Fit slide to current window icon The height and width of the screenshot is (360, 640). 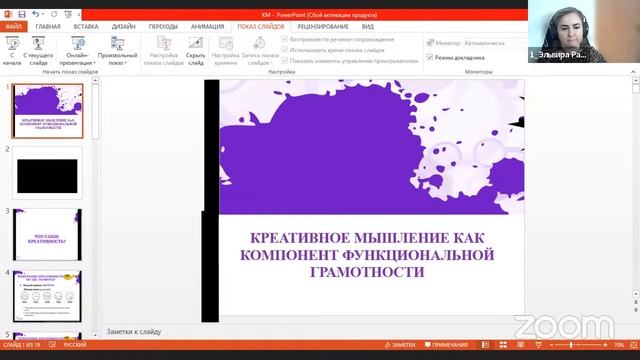[633, 345]
